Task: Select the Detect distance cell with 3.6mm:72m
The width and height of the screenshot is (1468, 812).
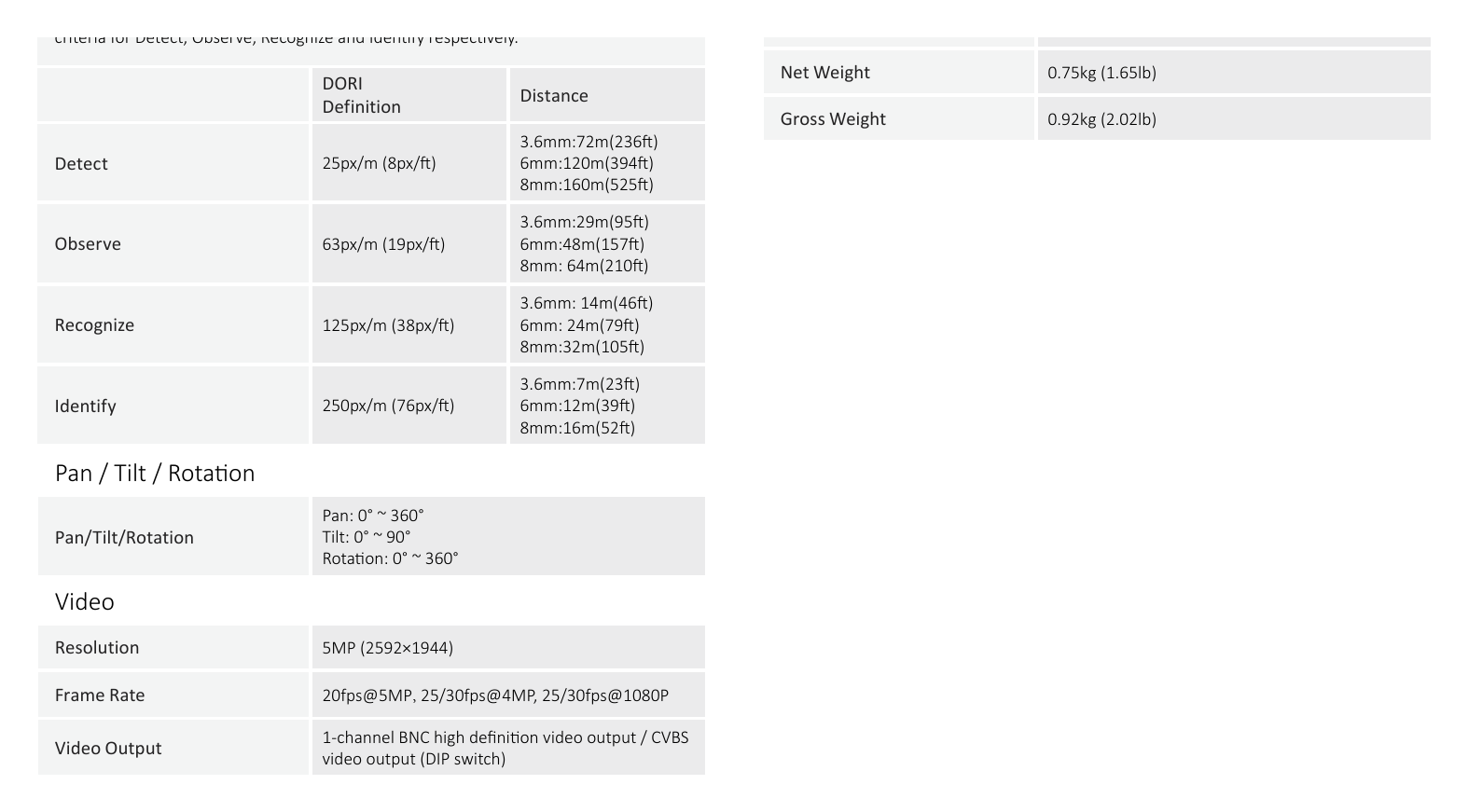Action: point(607,162)
